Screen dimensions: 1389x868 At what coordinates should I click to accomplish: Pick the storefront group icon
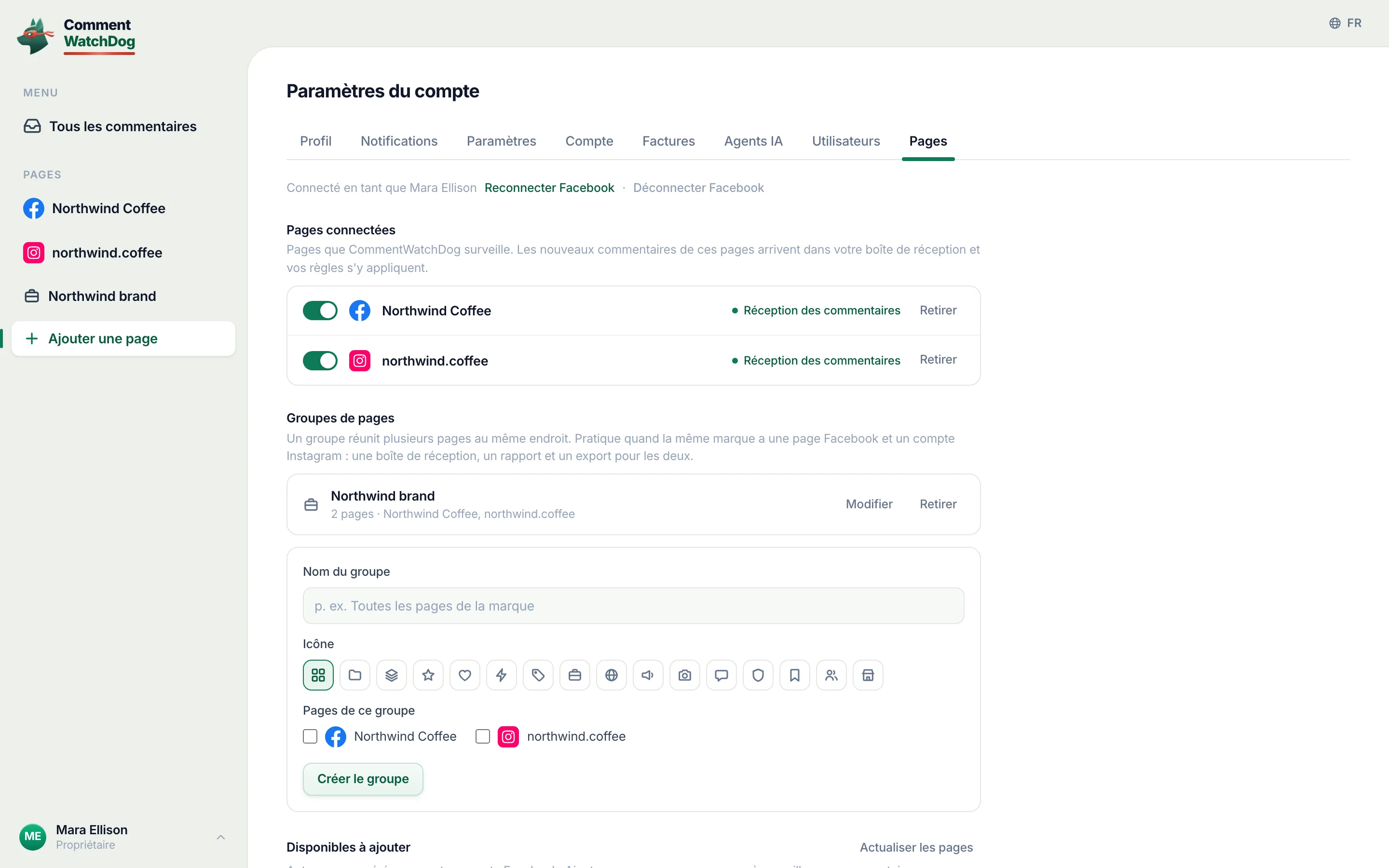tap(869, 675)
